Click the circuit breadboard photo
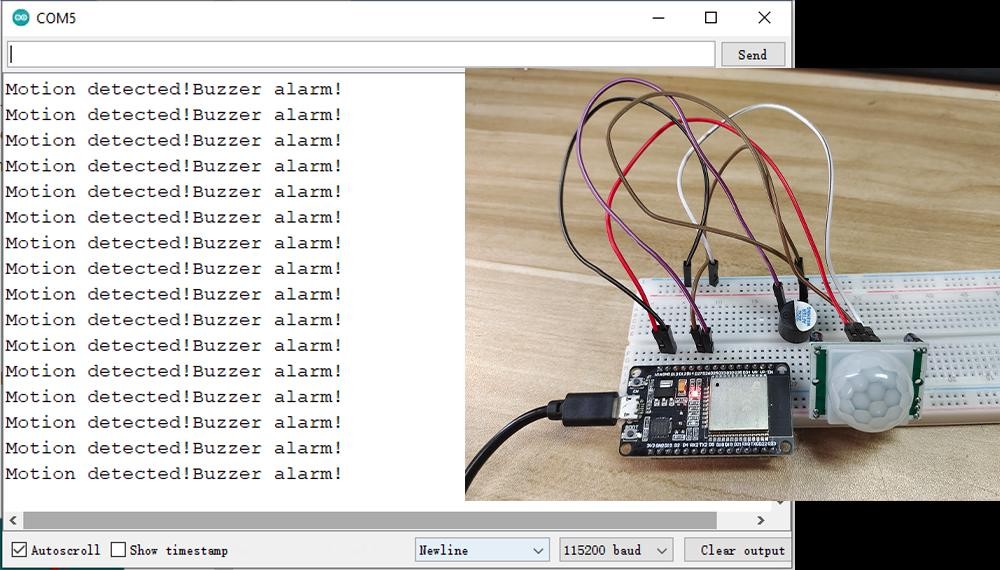Viewport: 1000px width, 570px height. (732, 284)
